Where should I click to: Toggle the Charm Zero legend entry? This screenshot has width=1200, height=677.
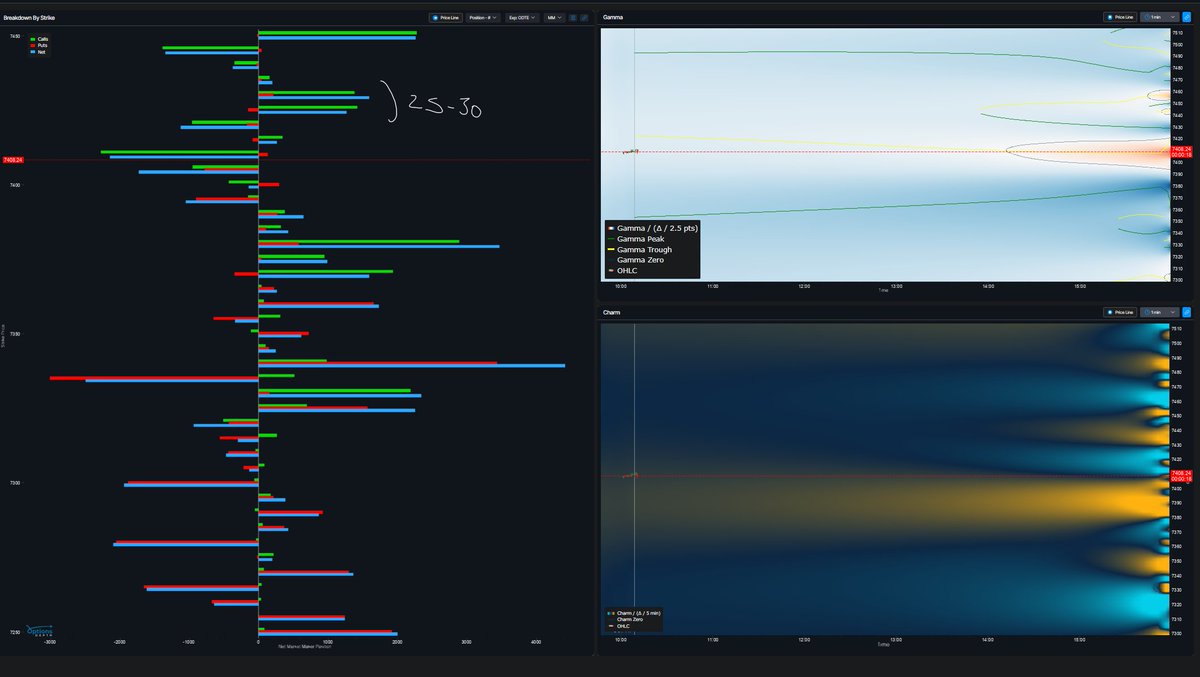[624, 619]
